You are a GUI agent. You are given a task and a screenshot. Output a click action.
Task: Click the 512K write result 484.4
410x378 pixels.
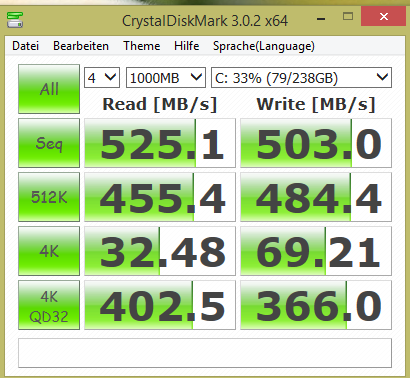pos(316,197)
